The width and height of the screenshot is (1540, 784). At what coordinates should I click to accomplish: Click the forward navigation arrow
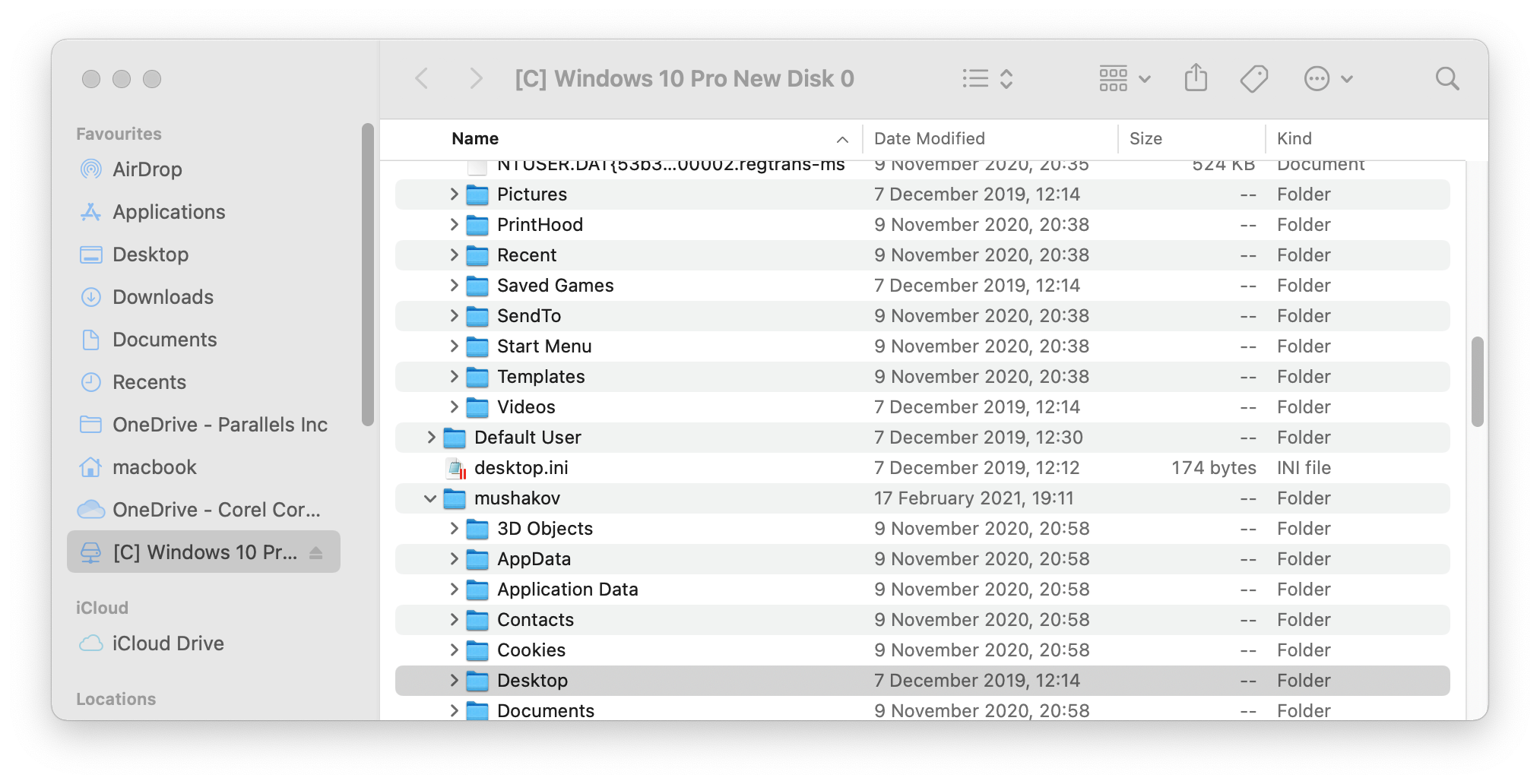(476, 78)
